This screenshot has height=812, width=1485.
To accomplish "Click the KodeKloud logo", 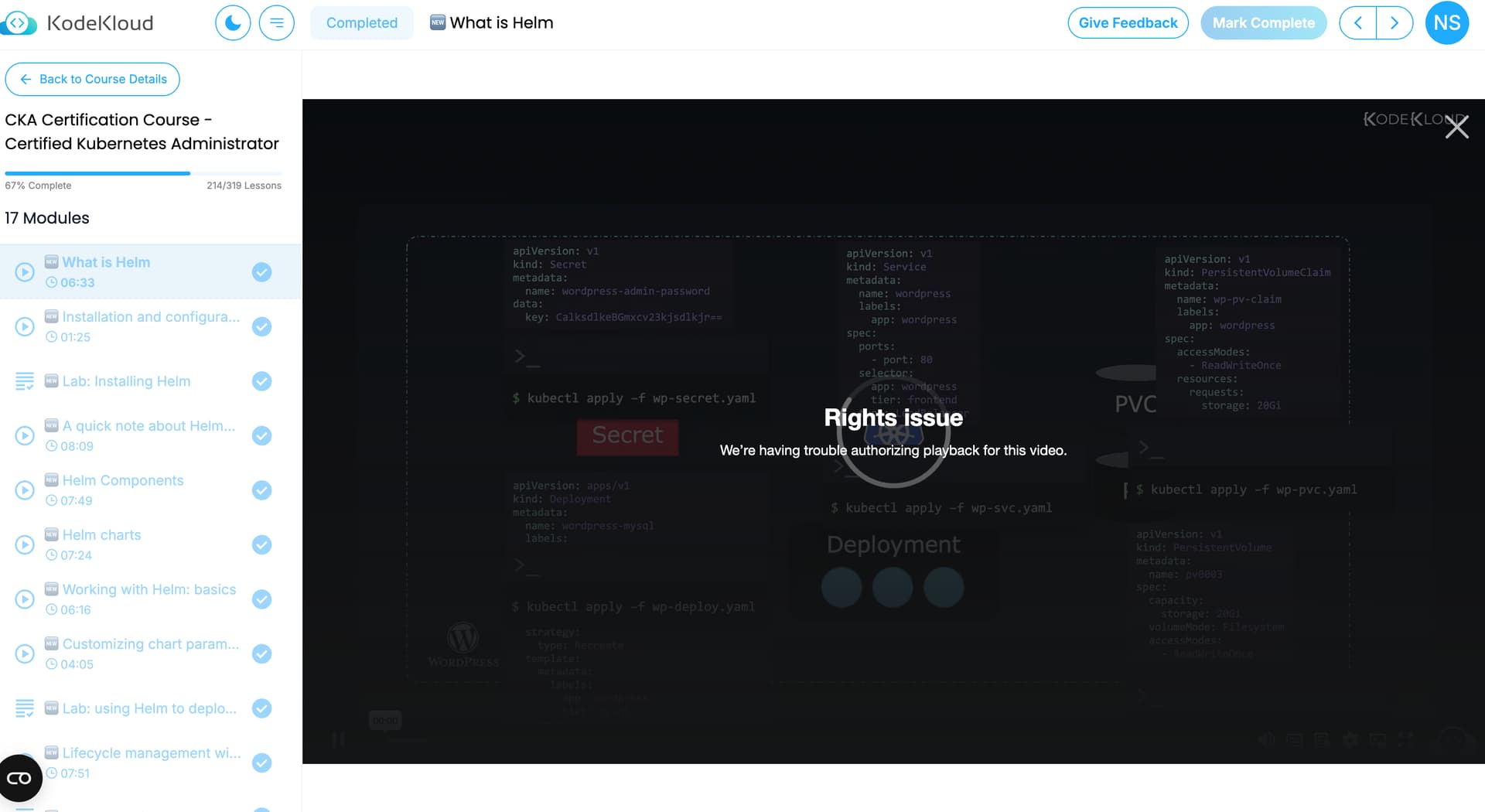I will [78, 22].
